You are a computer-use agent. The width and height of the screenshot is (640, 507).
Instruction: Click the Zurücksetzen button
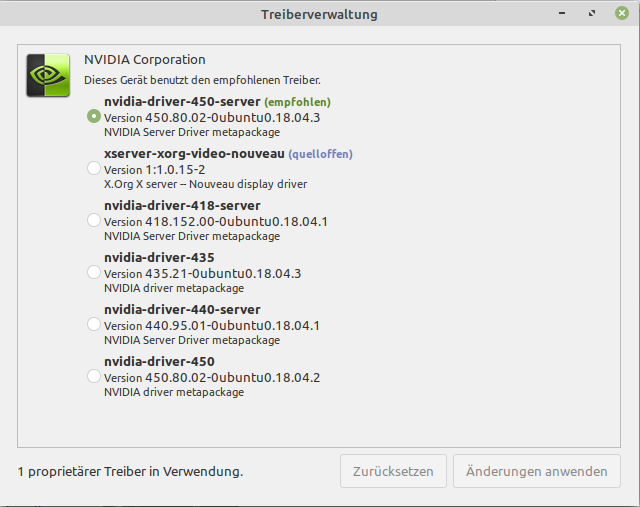[x=393, y=471]
